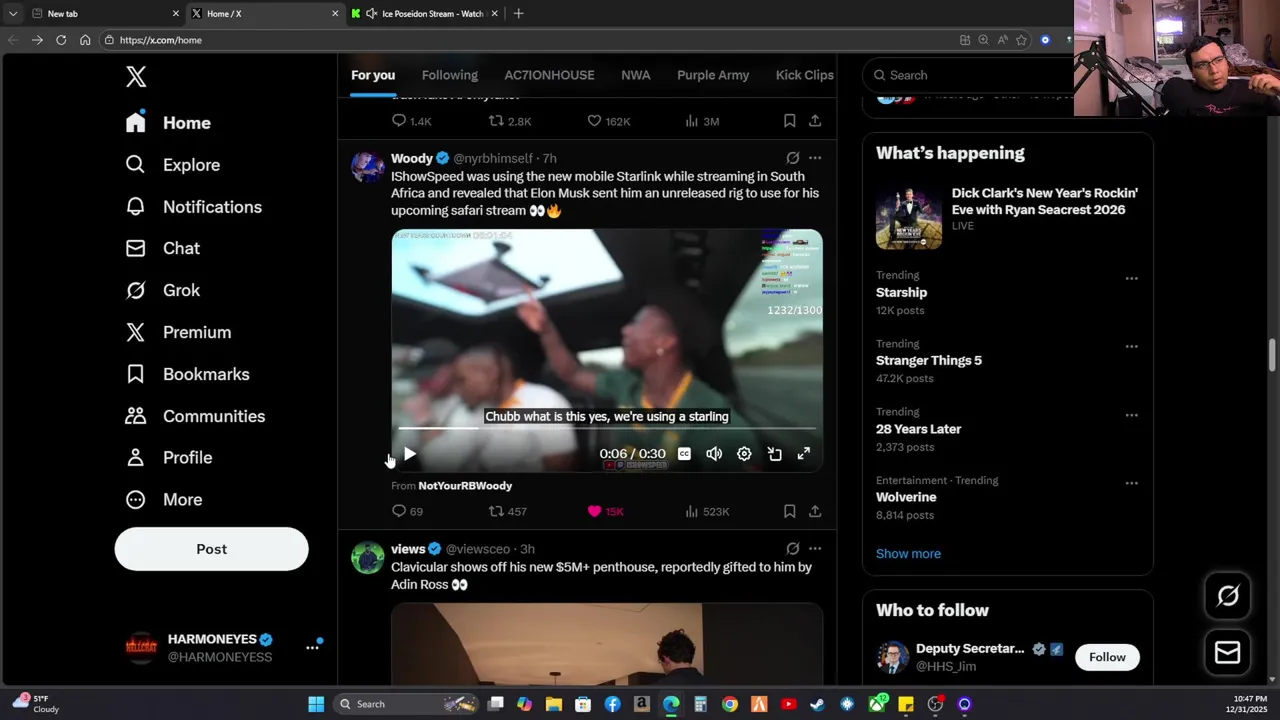Image resolution: width=1280 pixels, height=720 pixels.
Task: Repost the top post (2.8K)
Action: tap(509, 121)
